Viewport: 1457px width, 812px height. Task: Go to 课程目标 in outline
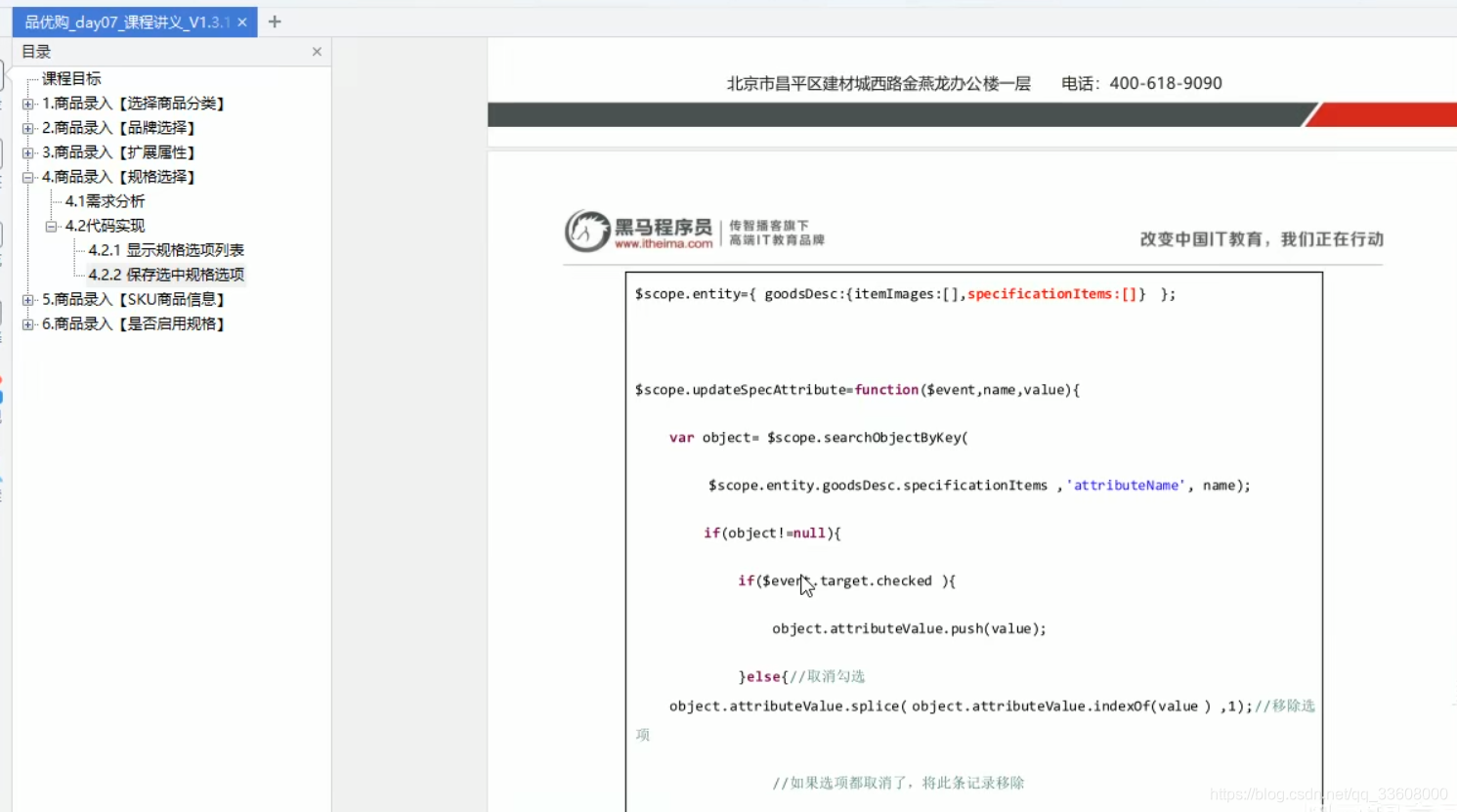pos(71,78)
